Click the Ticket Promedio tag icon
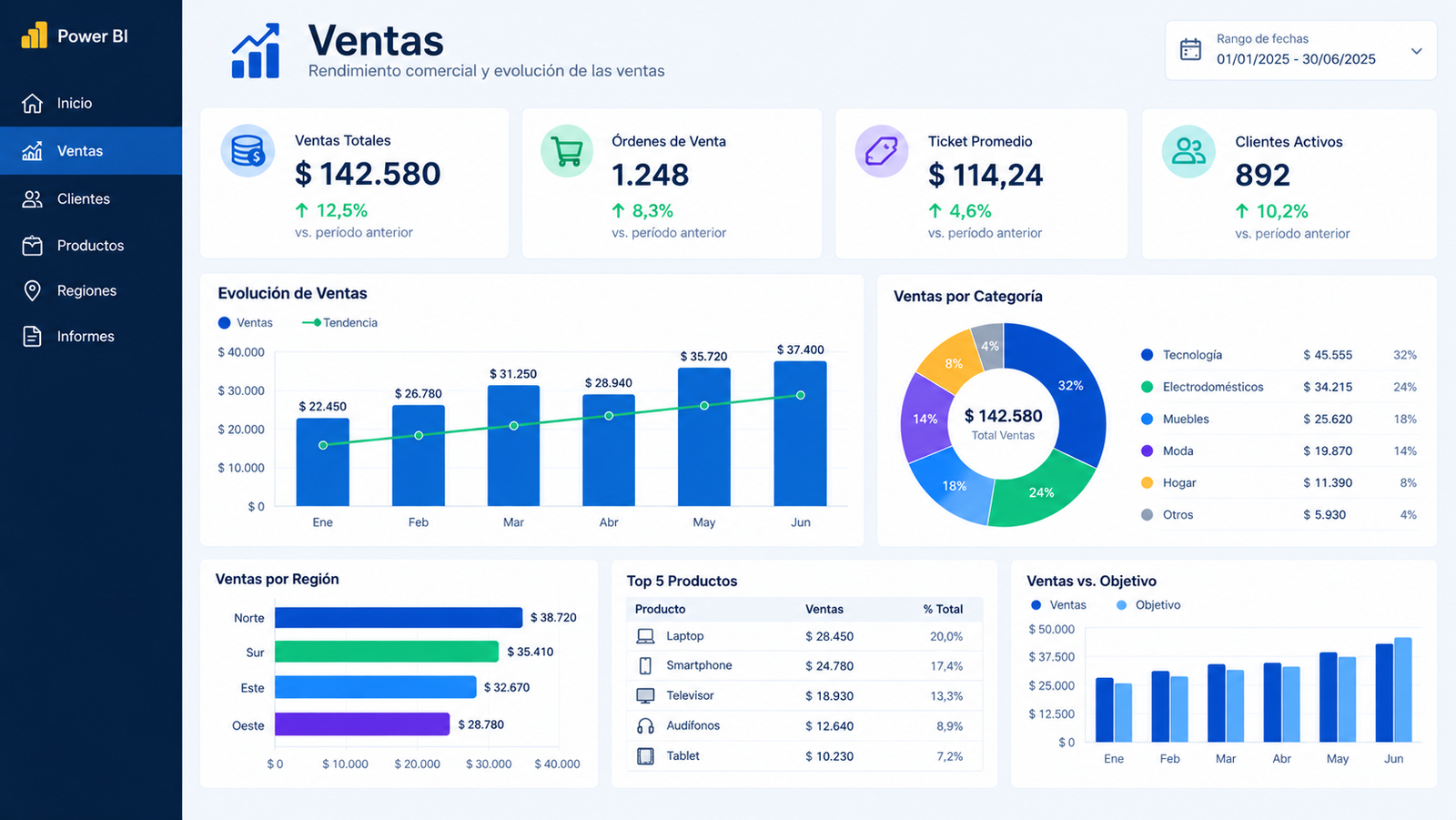Screen dimensions: 1456x820 pyautogui.click(x=881, y=151)
